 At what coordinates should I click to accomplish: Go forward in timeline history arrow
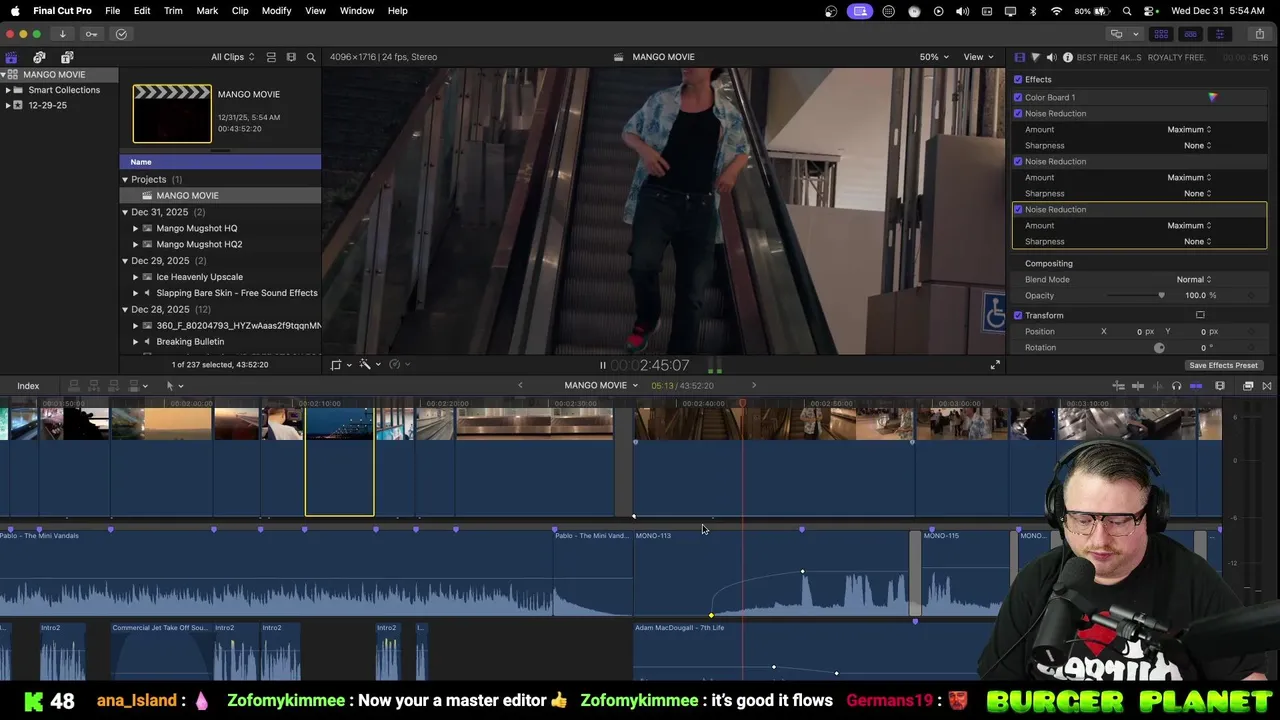pos(754,385)
